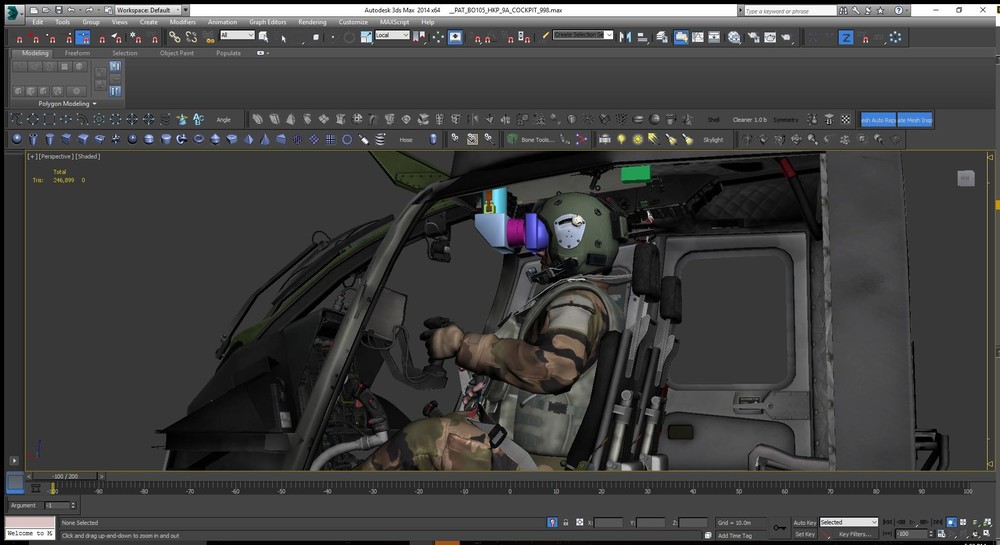Click the Mirror tool icon
Viewport: 1000px width, 545px height.
(625, 37)
